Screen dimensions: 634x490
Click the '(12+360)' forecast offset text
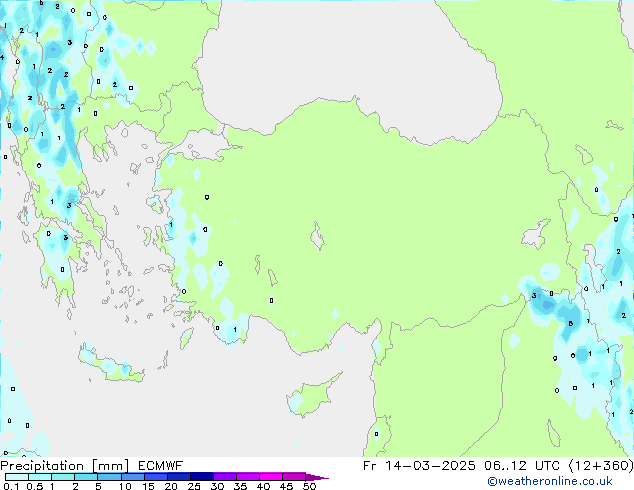click(601, 466)
